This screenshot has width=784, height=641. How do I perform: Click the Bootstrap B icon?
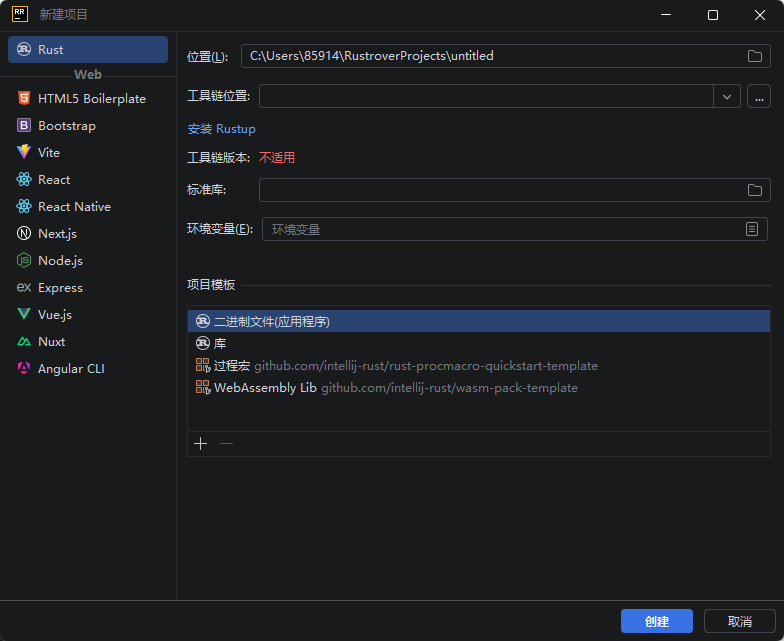24,125
